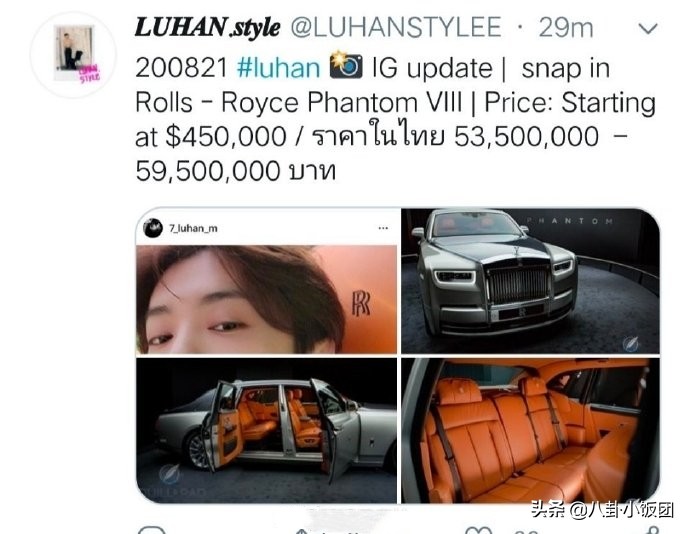The image size is (690, 534).
Task: Click the share icon below the tweet
Action: point(653,530)
